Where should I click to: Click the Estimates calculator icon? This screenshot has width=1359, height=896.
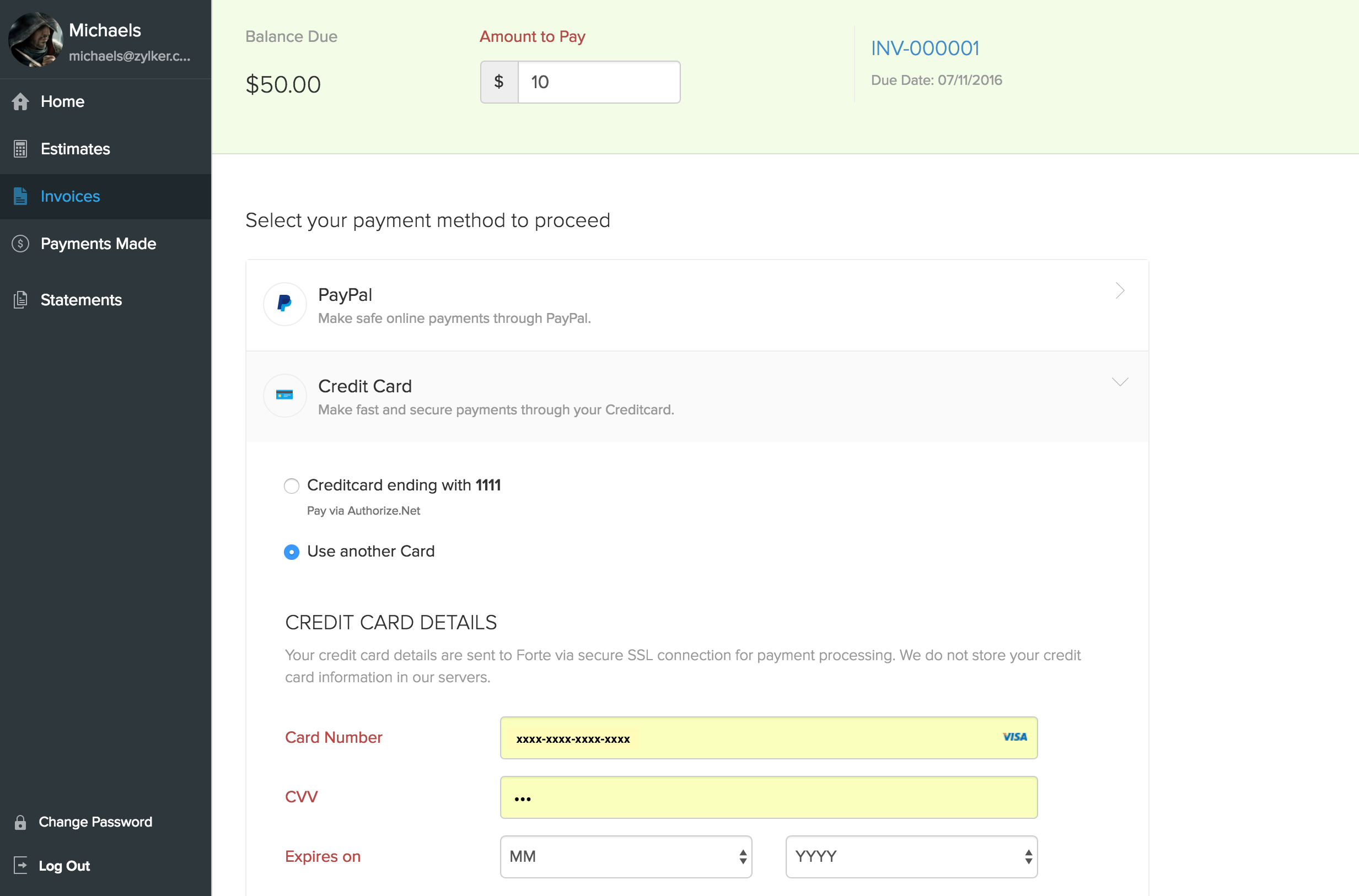[x=20, y=149]
